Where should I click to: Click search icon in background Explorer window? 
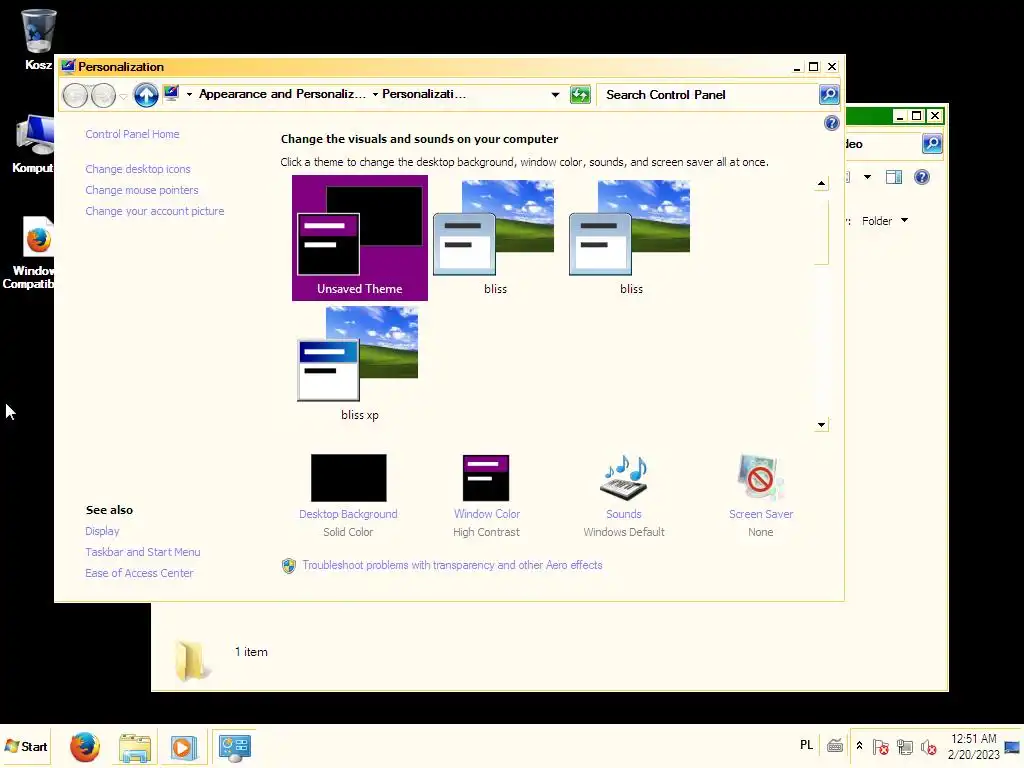[x=932, y=144]
